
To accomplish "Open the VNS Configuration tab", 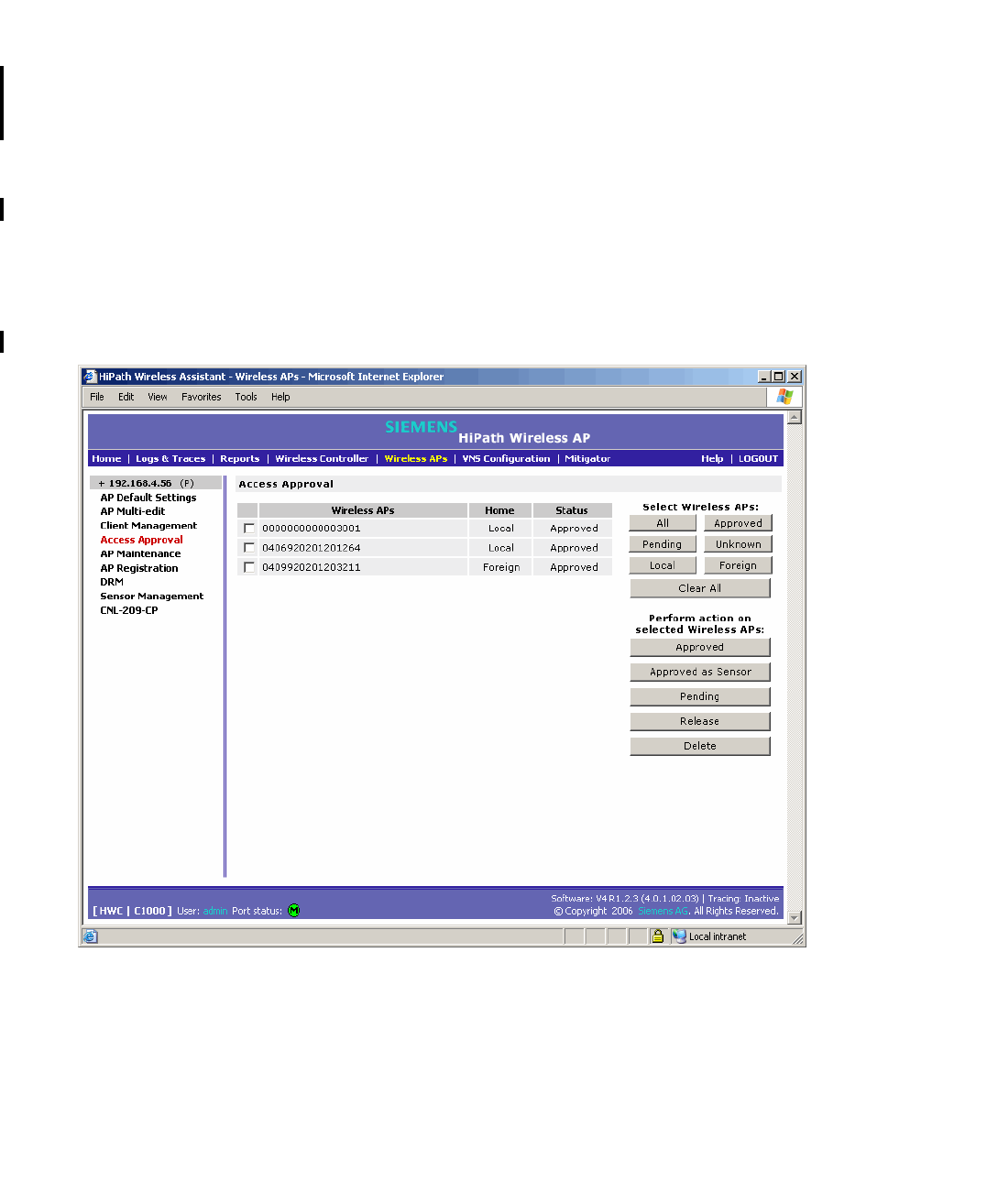I will pyautogui.click(x=506, y=459).
